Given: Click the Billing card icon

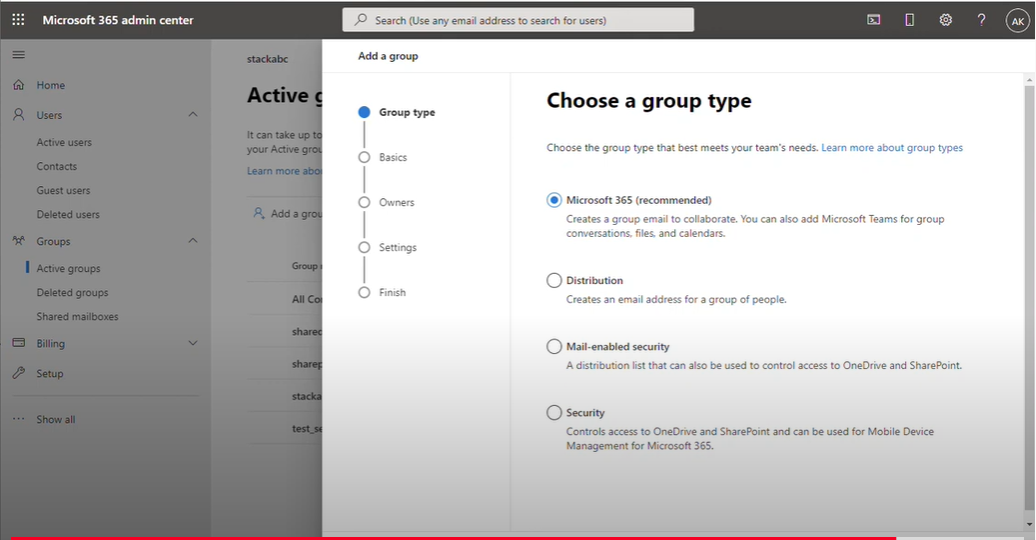Looking at the screenshot, I should pos(18,343).
